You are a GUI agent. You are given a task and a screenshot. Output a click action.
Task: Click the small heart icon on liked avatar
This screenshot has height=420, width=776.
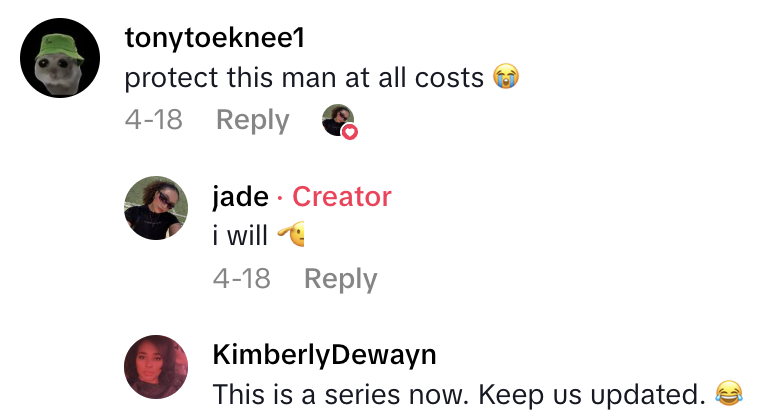[x=350, y=133]
